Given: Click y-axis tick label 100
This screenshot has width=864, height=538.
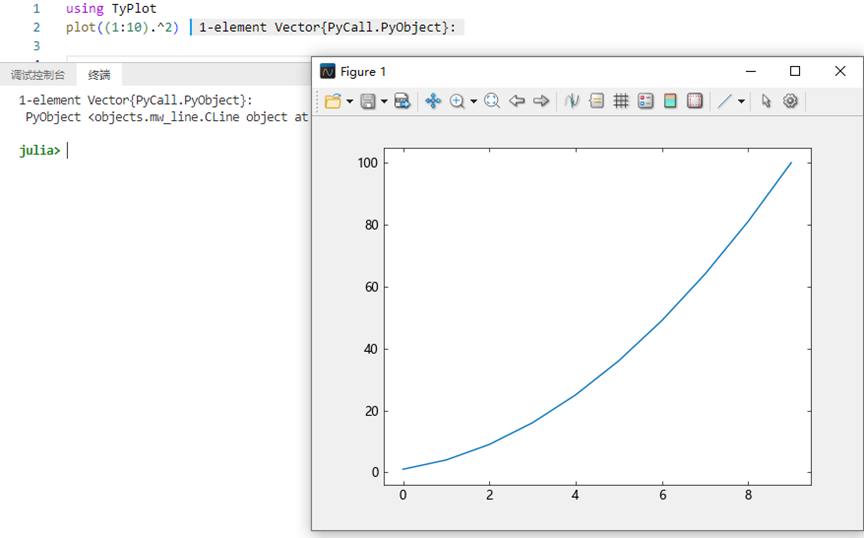Looking at the screenshot, I should (368, 163).
